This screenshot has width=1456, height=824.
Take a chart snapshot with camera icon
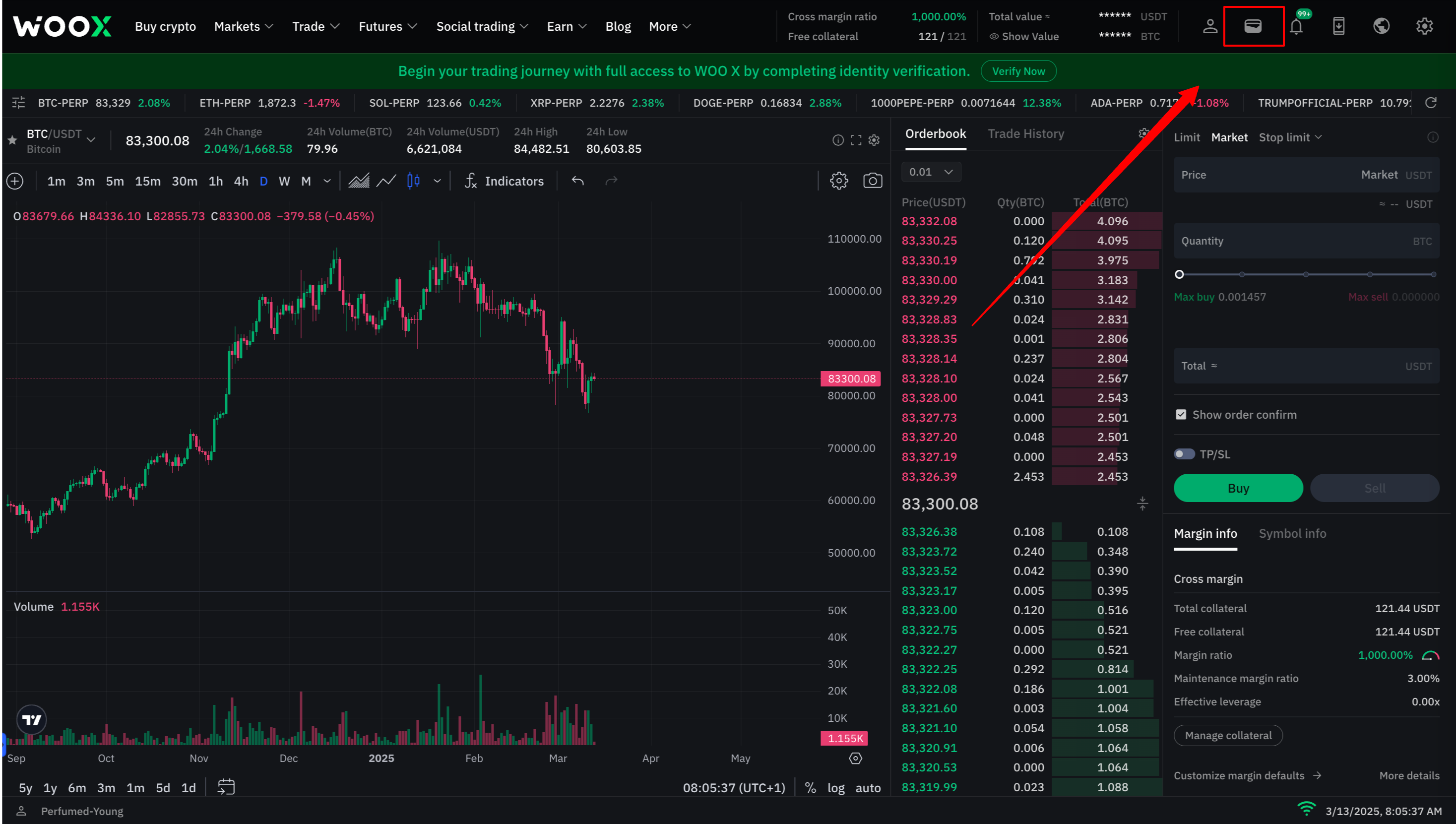[872, 181]
